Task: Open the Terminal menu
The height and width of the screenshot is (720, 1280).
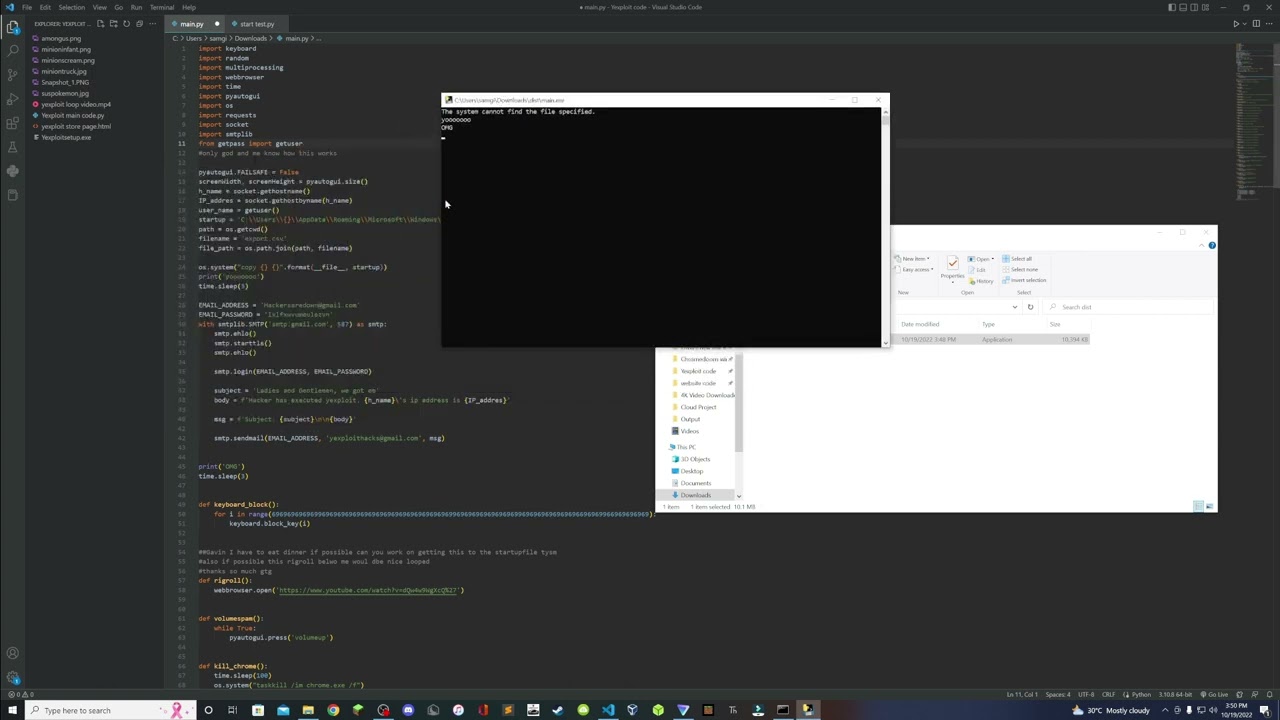Action: [162, 7]
